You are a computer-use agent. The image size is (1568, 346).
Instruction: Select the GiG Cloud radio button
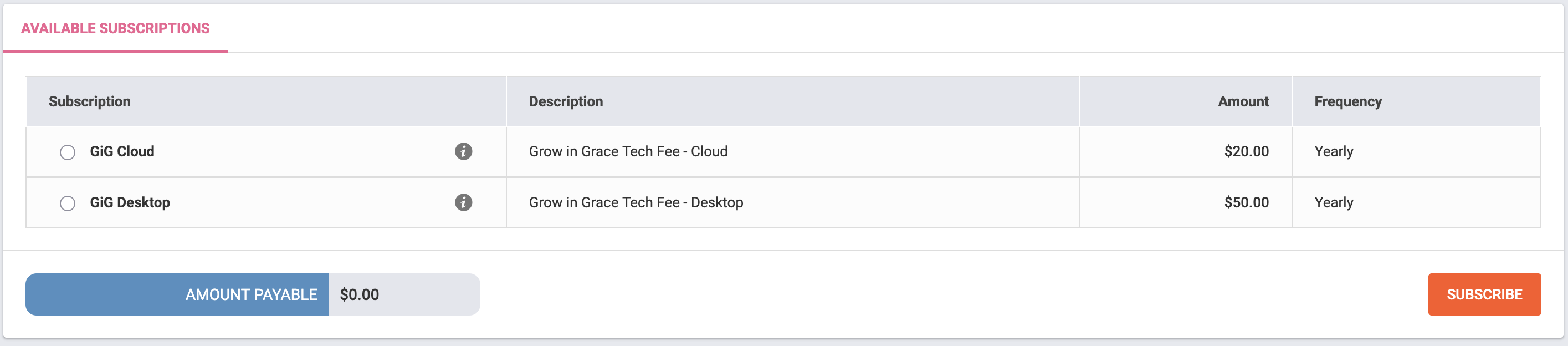point(68,152)
